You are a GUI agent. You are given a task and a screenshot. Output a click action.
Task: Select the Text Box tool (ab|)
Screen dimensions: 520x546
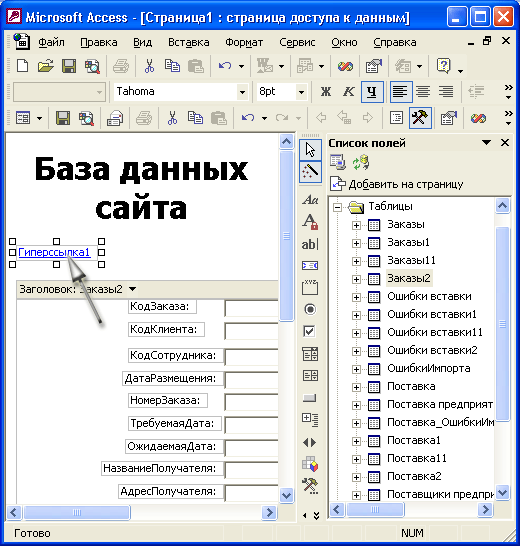310,244
